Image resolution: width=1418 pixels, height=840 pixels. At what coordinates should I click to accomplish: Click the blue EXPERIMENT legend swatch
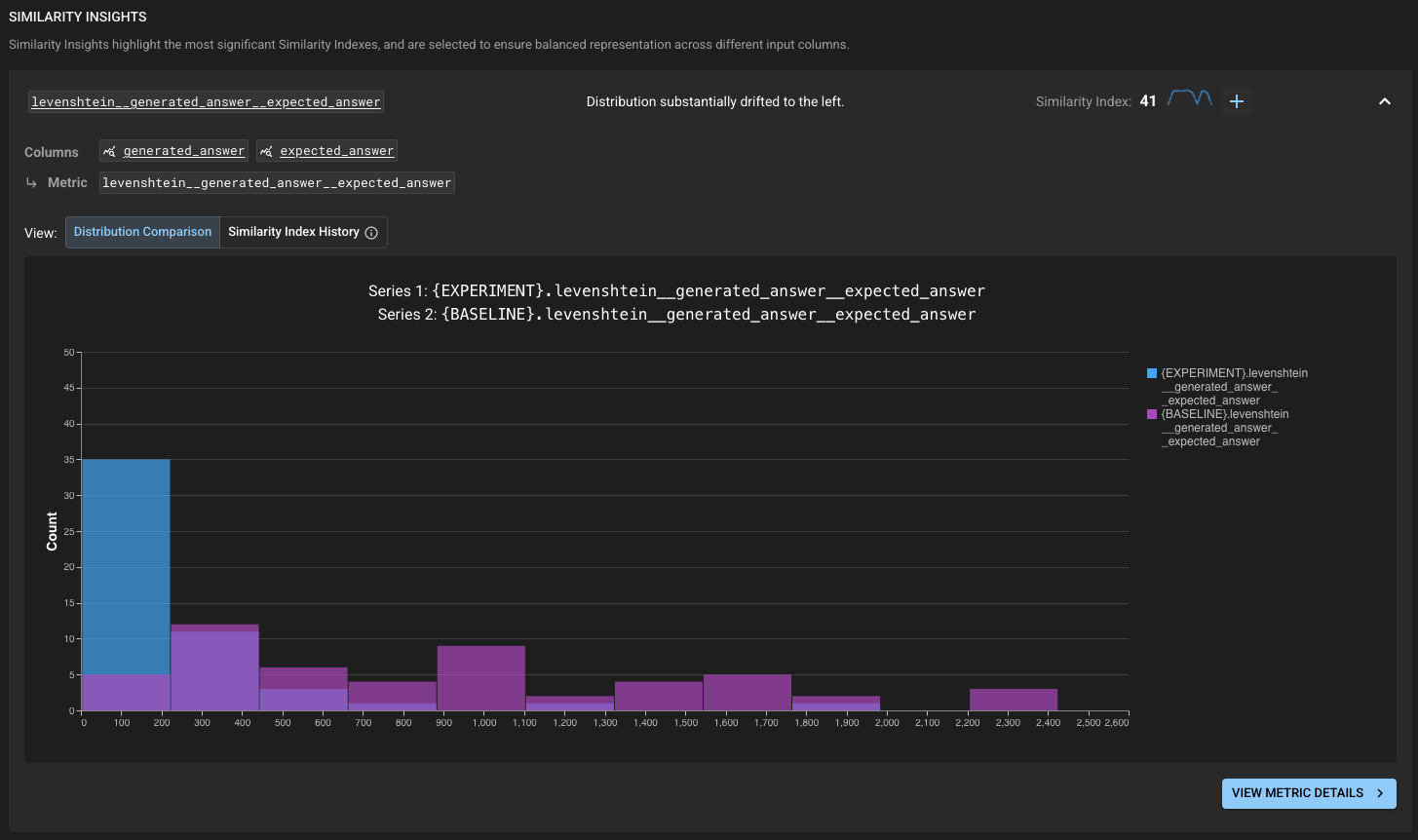1152,373
